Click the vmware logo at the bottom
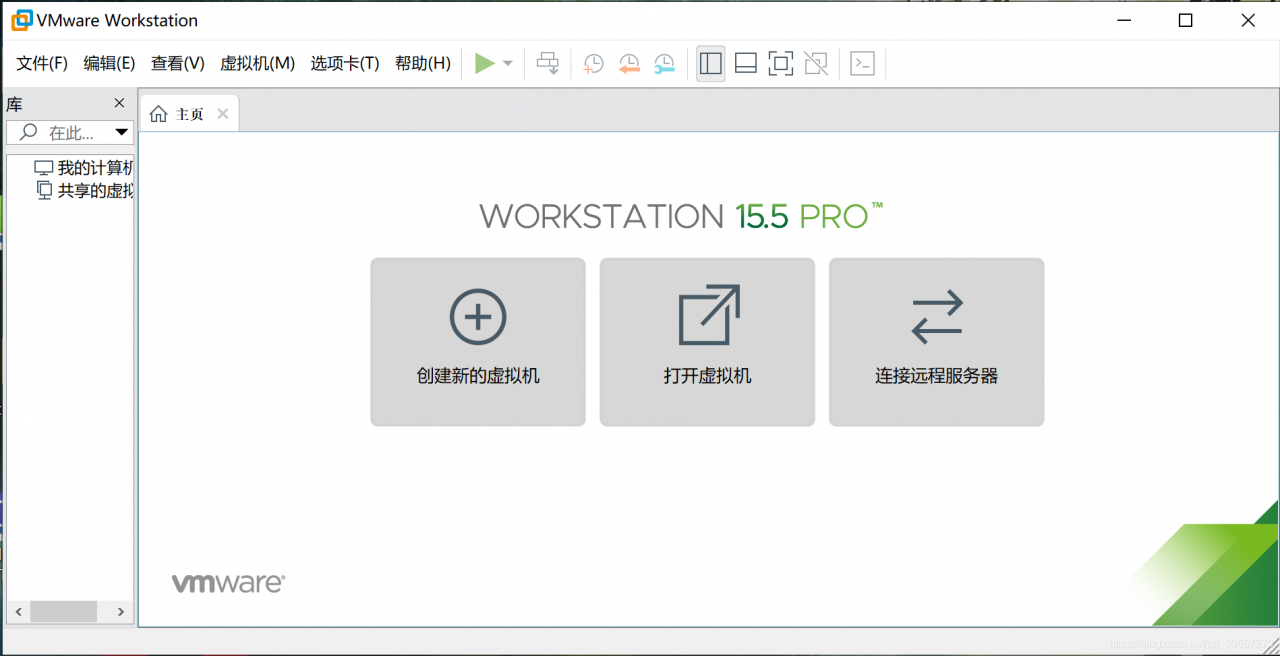The width and height of the screenshot is (1280, 656). [x=228, y=584]
